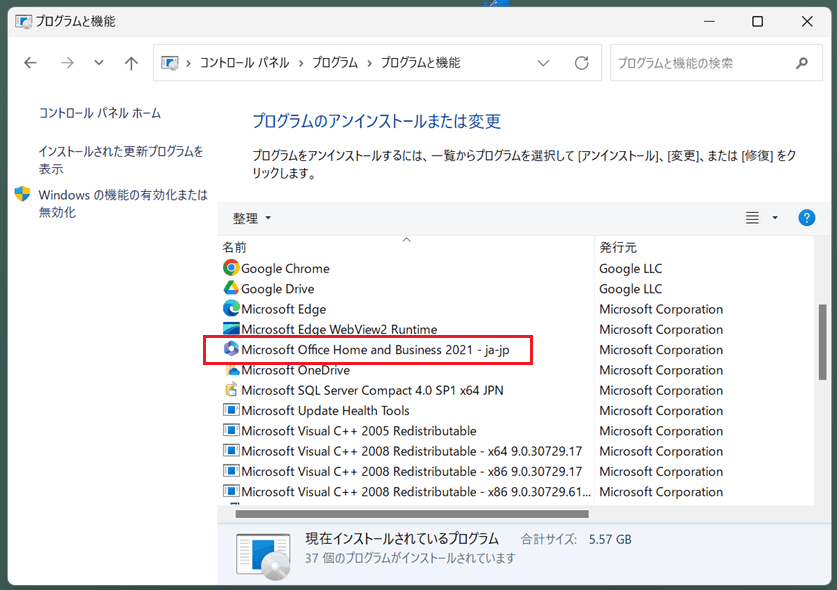The width and height of the screenshot is (837, 590).
Task: Click プログラムと機能 breadcrumb segment
Action: 421,63
